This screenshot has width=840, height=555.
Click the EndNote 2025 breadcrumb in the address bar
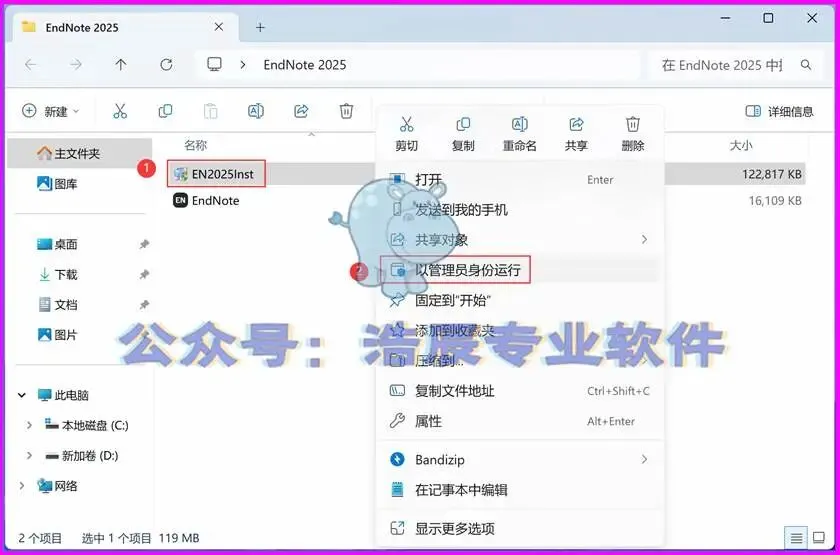tap(305, 65)
